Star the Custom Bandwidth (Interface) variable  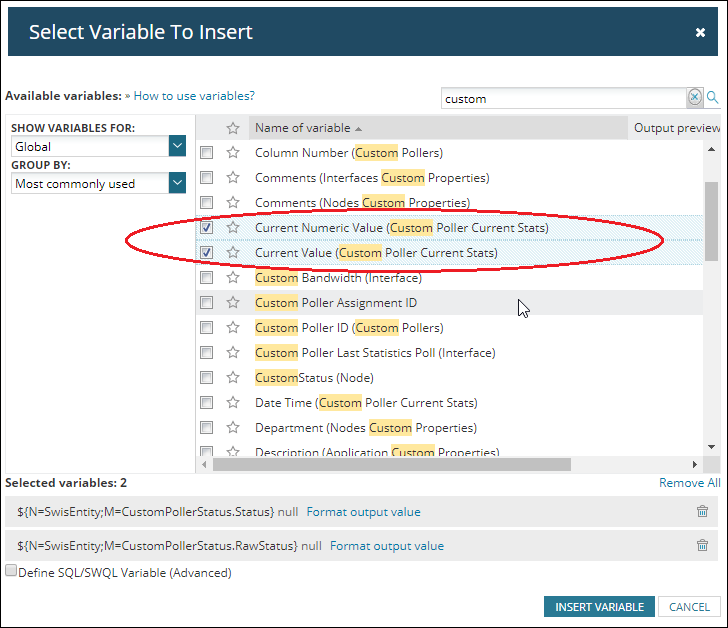[x=233, y=278]
